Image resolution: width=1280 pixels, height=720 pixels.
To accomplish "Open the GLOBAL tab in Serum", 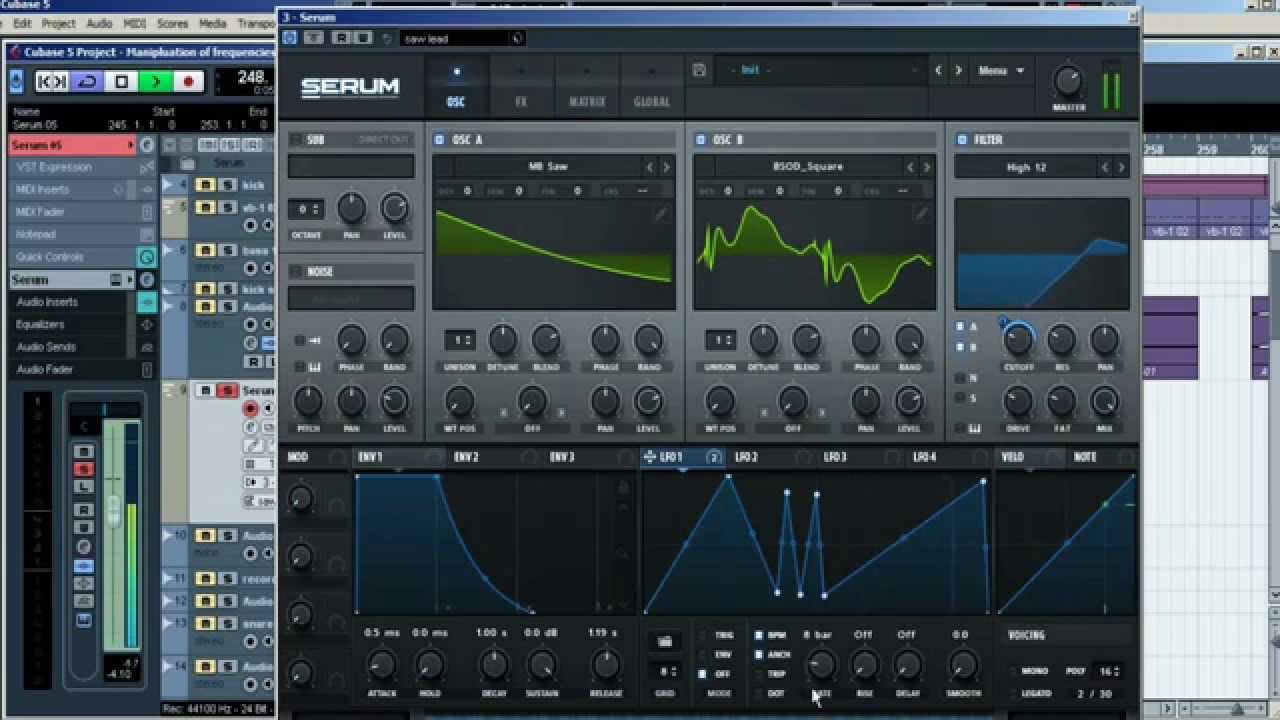I will pyautogui.click(x=652, y=86).
